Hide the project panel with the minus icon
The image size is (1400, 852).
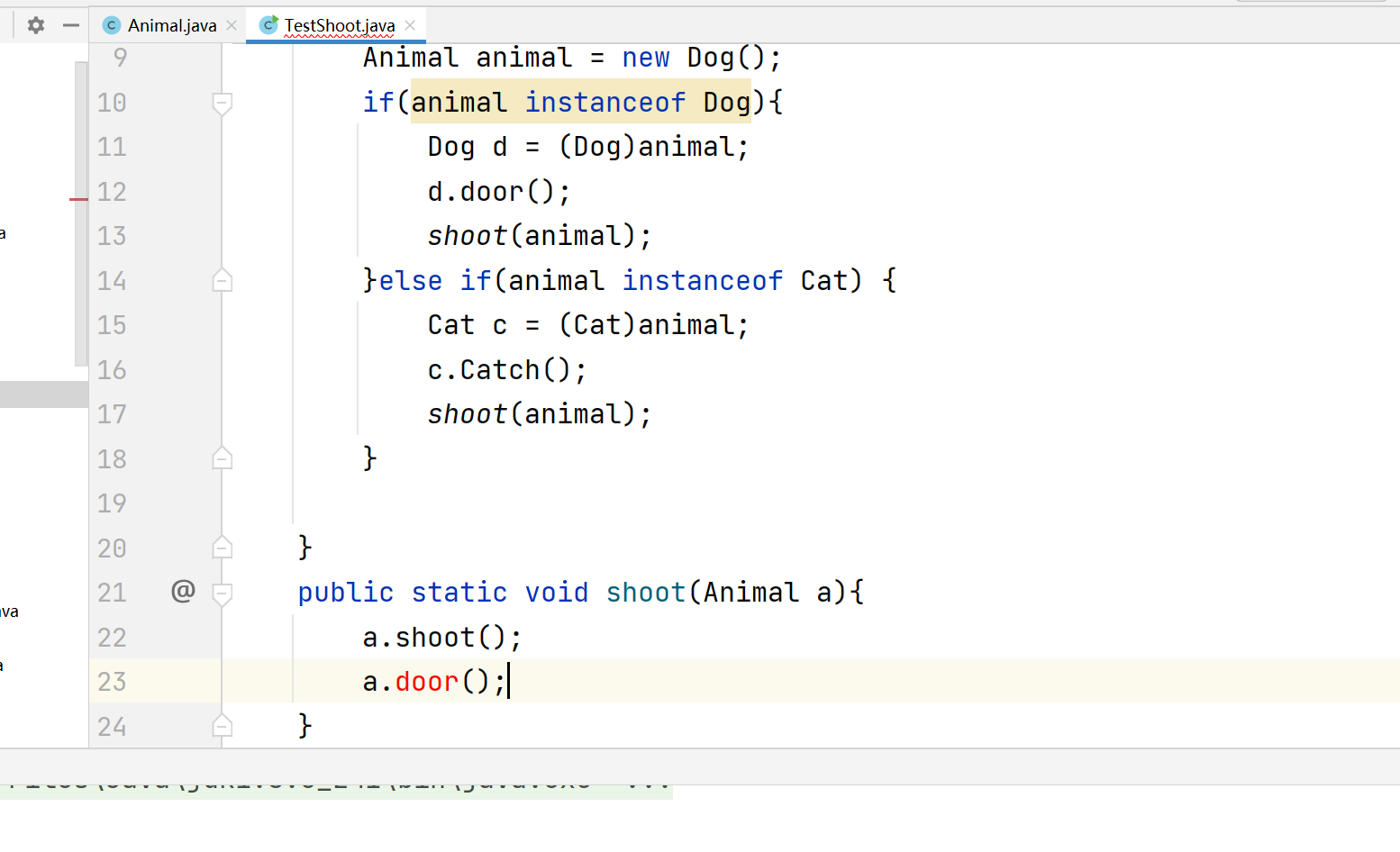[71, 25]
